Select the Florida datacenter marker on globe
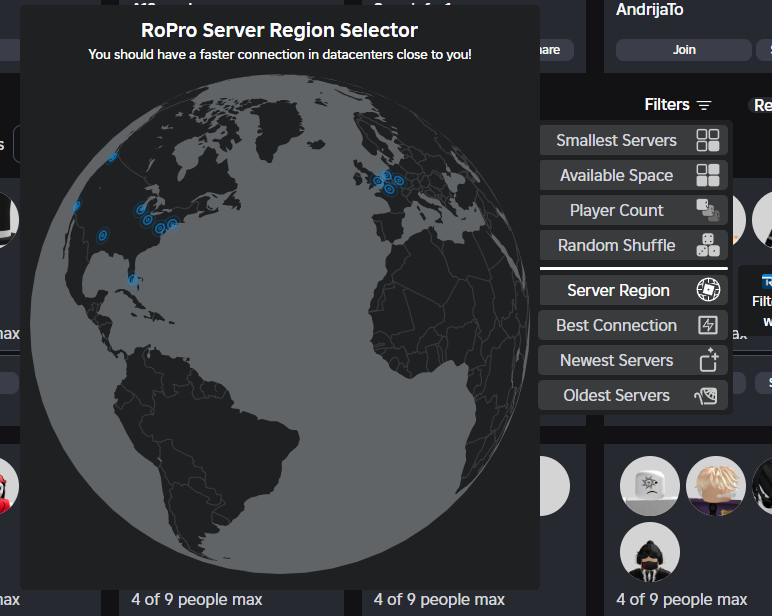The height and width of the screenshot is (616, 772). pyautogui.click(x=132, y=280)
